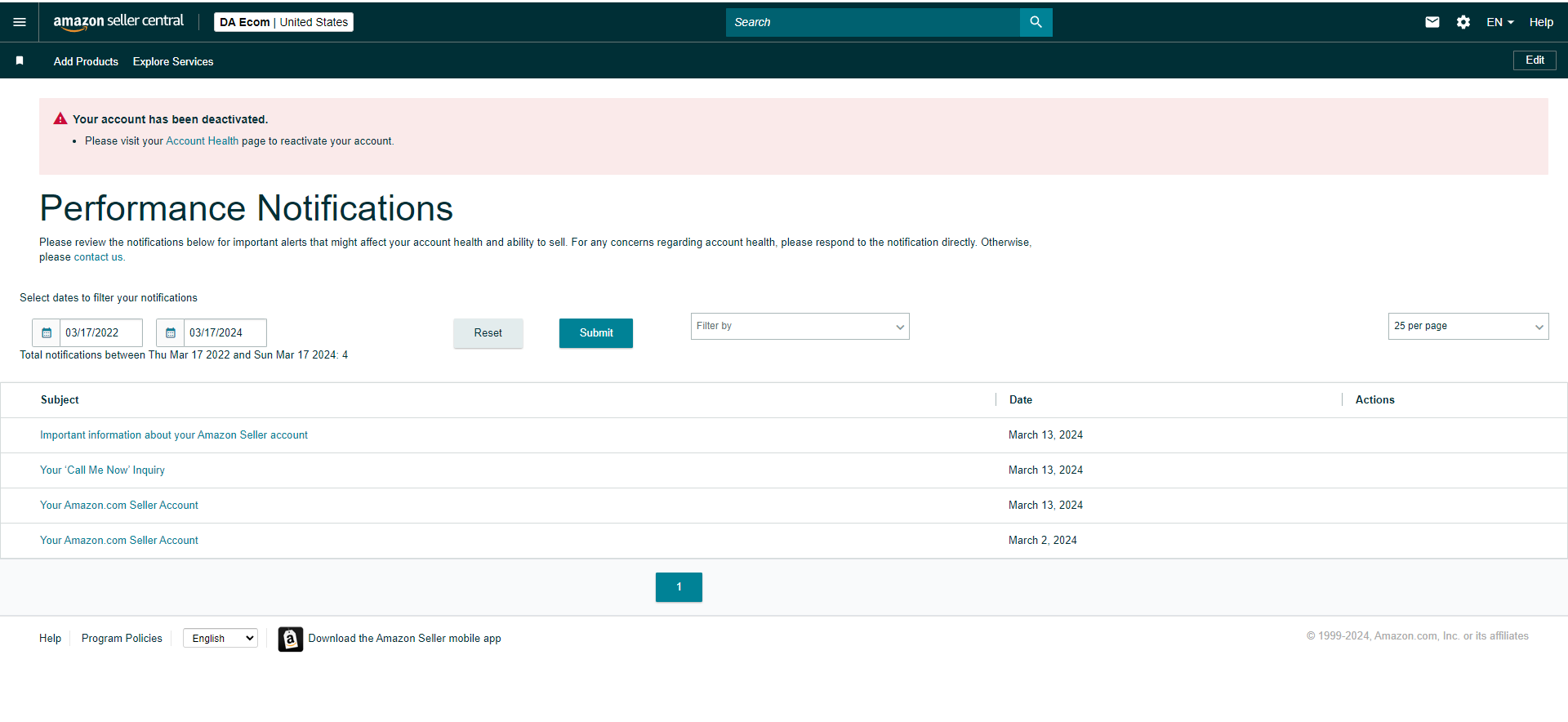Viewport: 1568px width, 722px height.
Task: Click the 1999-2024 Amazon.com copyright text
Action: point(1418,636)
